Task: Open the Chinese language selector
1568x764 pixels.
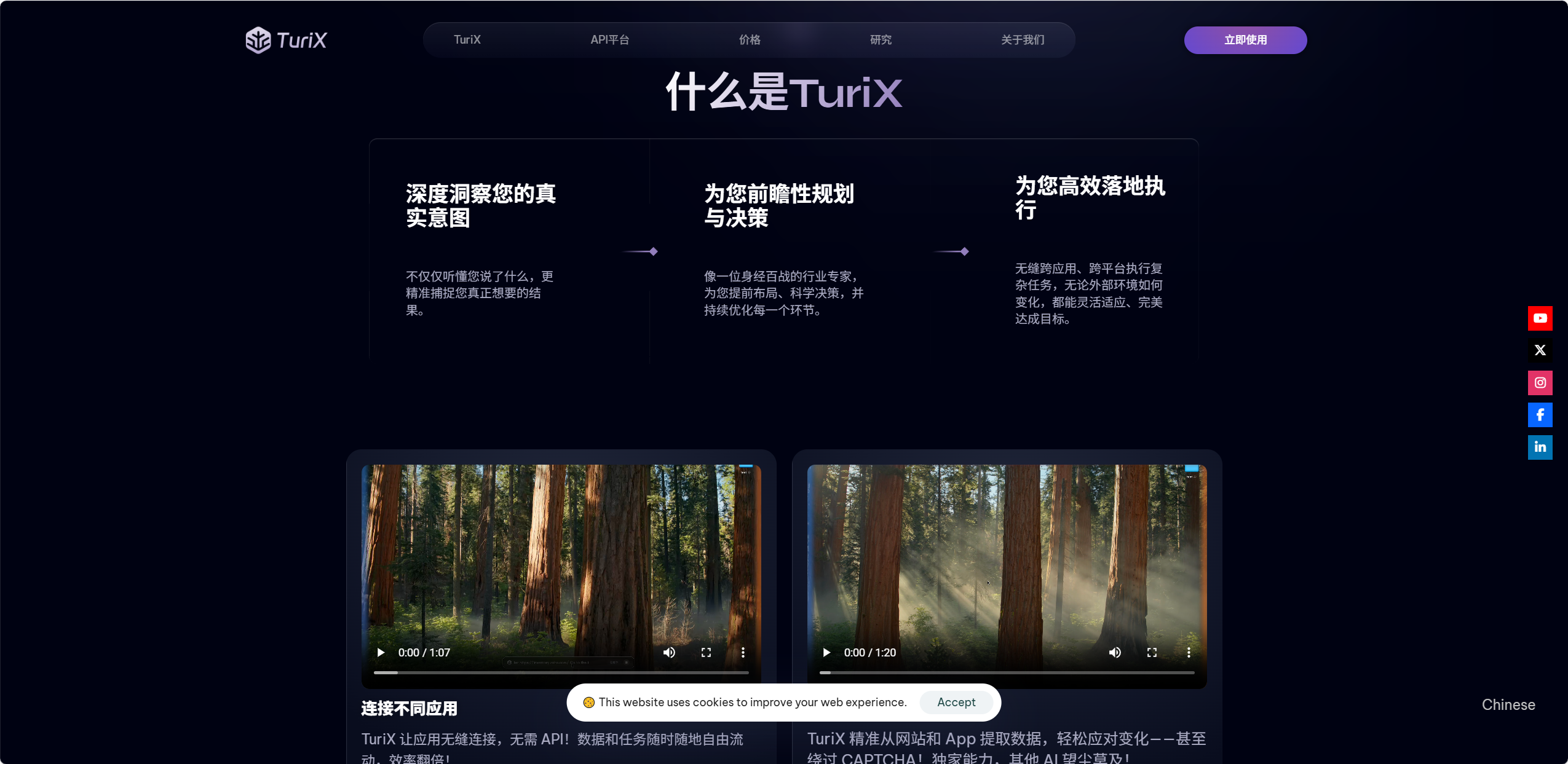Action: tap(1508, 705)
